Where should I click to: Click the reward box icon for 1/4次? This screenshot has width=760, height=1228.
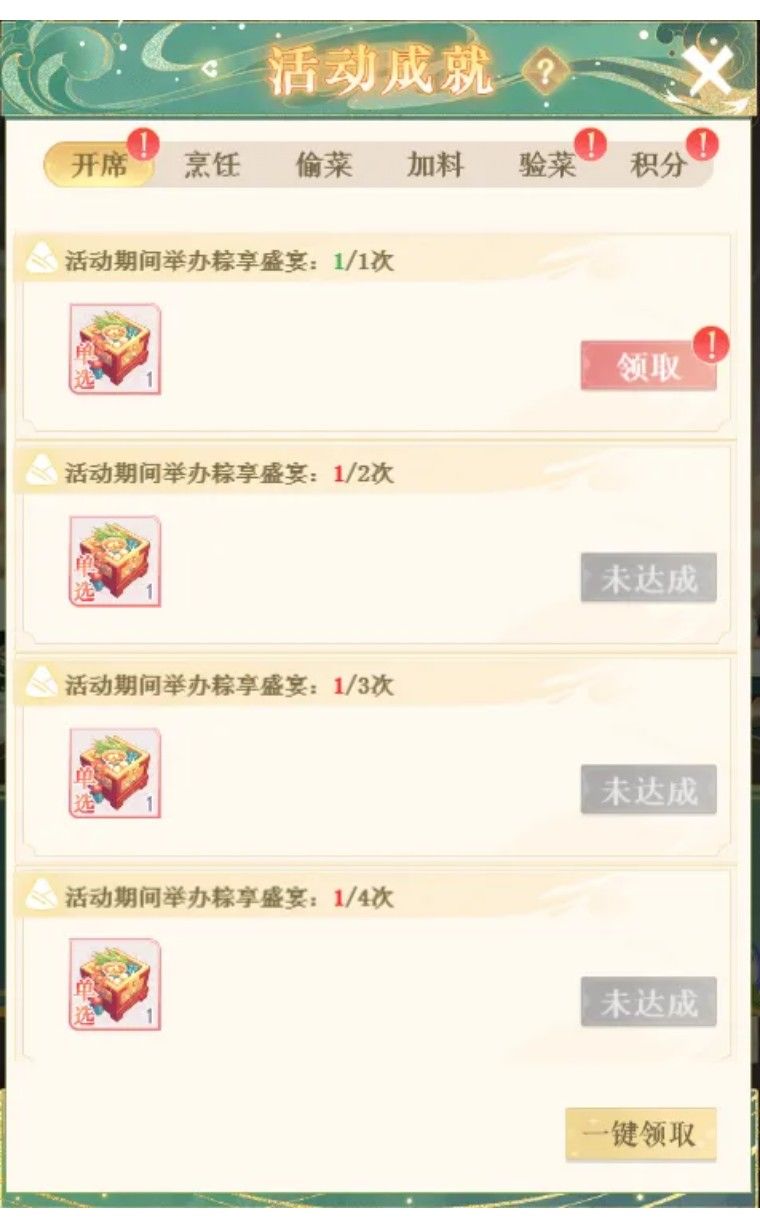point(115,984)
